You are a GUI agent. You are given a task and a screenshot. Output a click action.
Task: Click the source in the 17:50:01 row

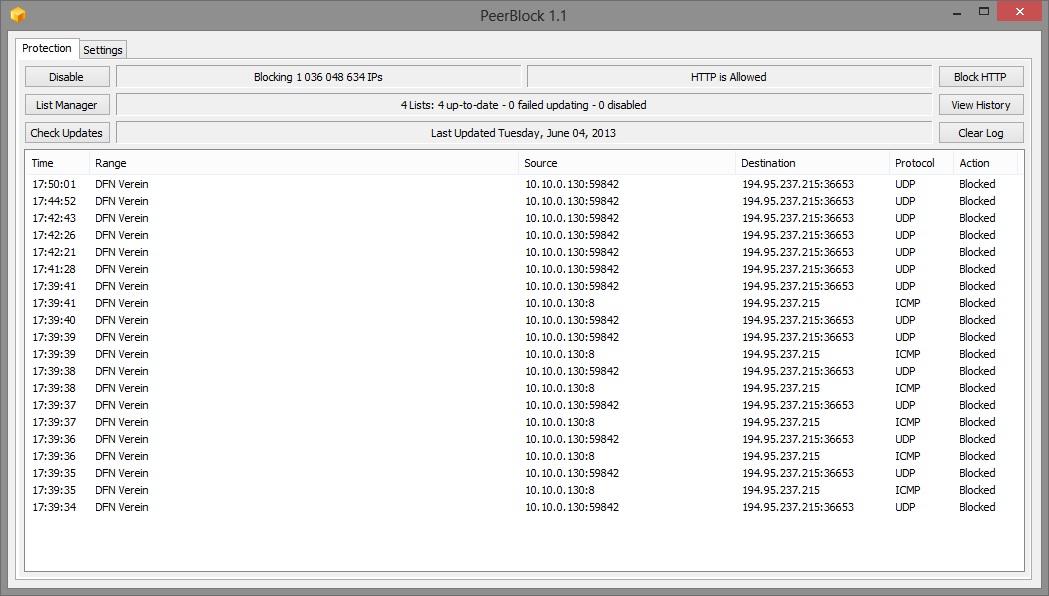coord(572,184)
